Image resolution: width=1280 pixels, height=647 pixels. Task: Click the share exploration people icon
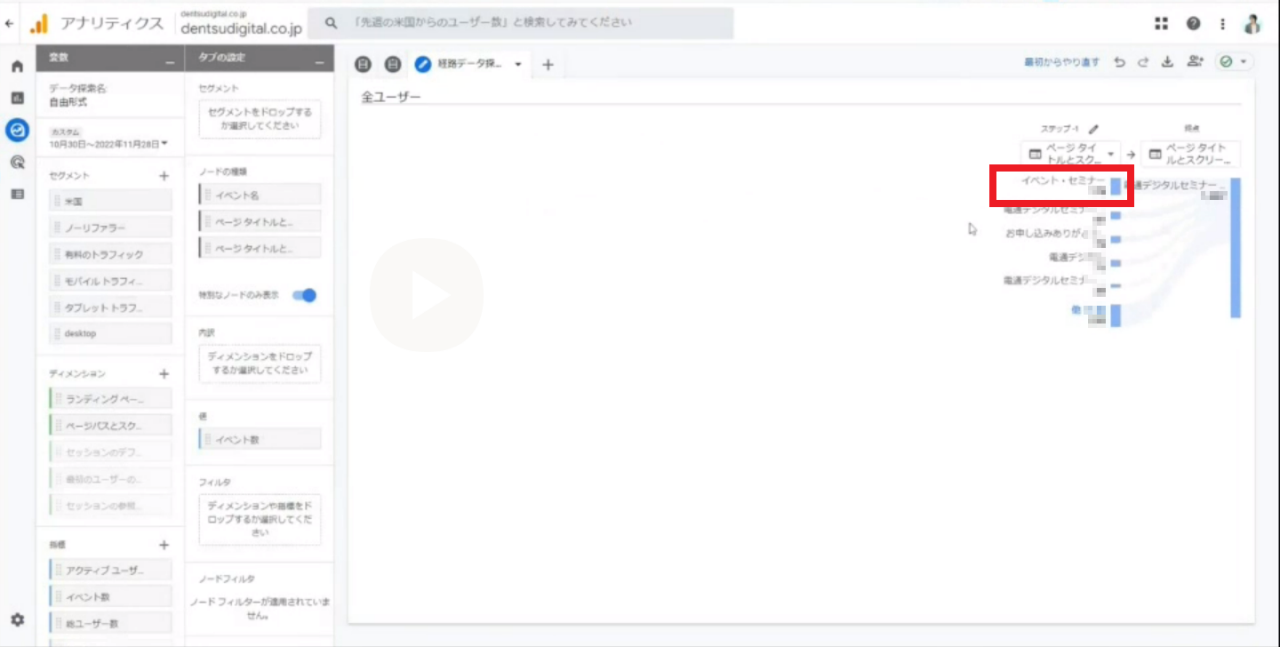click(1194, 62)
